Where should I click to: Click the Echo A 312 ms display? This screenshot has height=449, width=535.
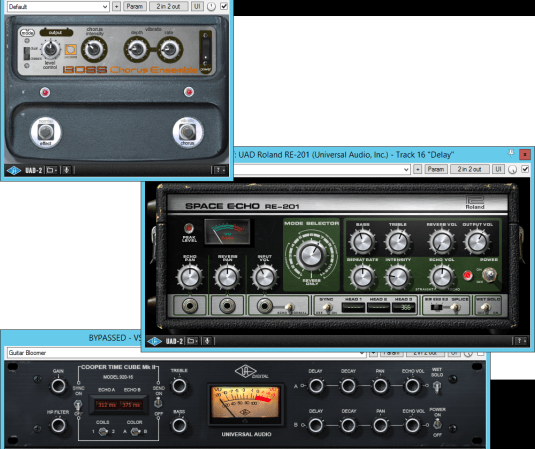(107, 405)
